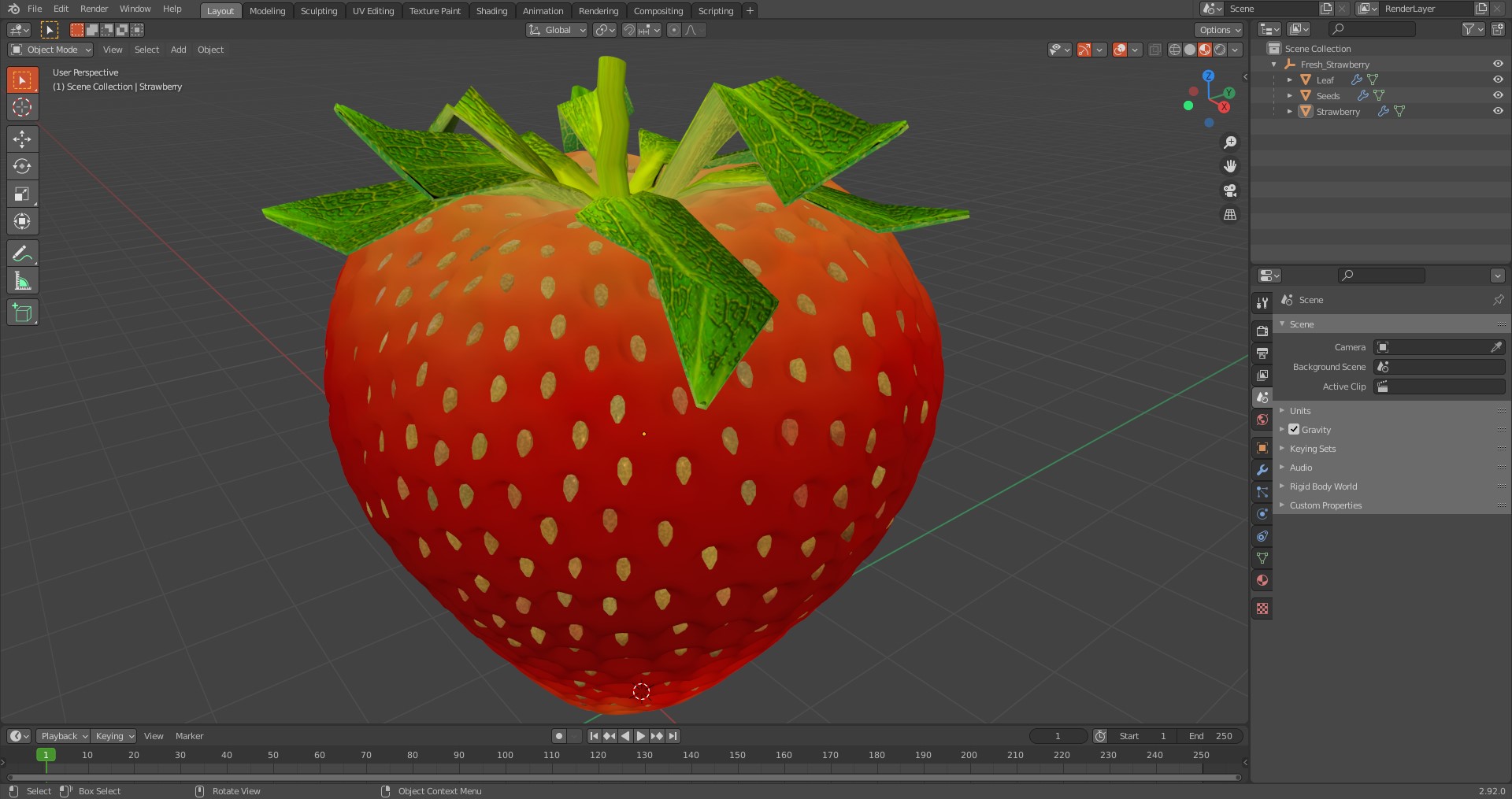
Task: Open the File menu
Action: [x=35, y=9]
